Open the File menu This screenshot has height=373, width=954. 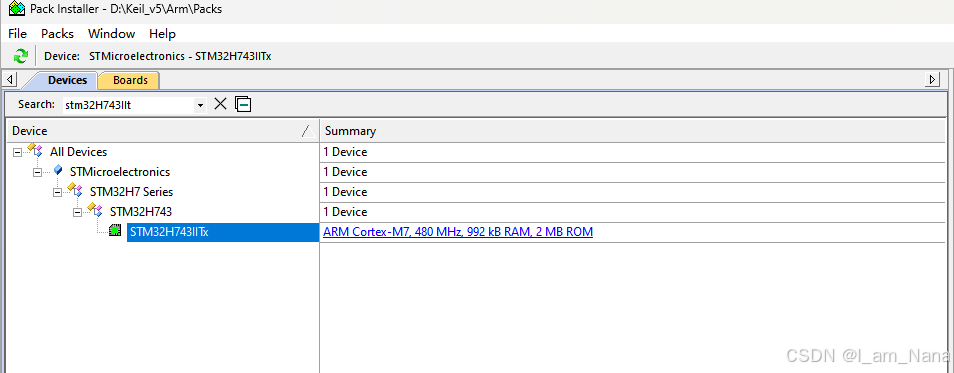[18, 33]
